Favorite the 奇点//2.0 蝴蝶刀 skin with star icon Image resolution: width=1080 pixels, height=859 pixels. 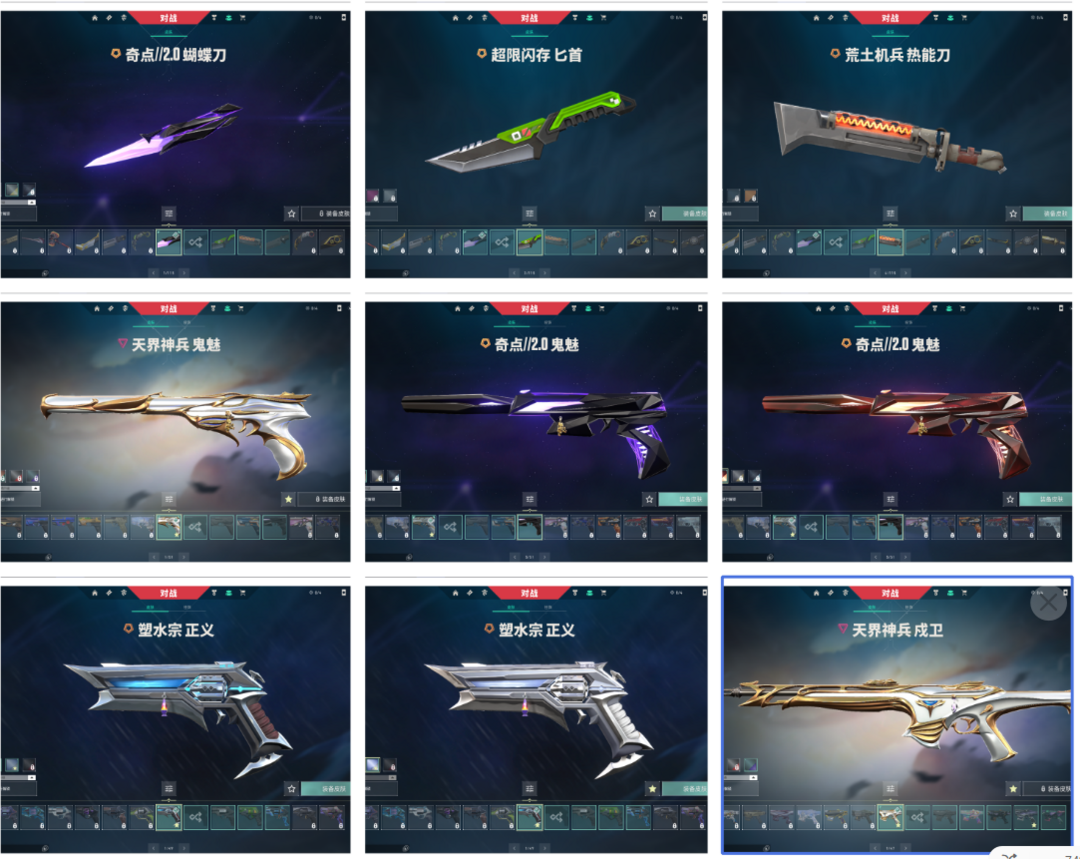pyautogui.click(x=291, y=214)
